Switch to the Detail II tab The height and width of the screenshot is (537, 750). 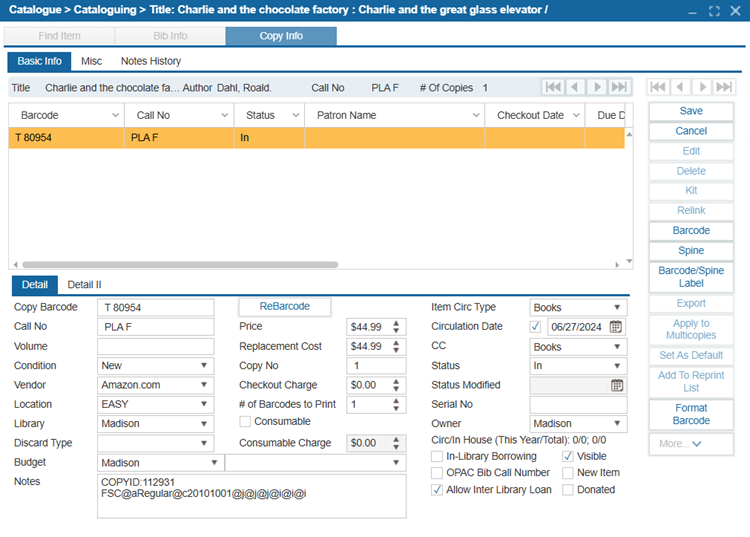(84, 285)
